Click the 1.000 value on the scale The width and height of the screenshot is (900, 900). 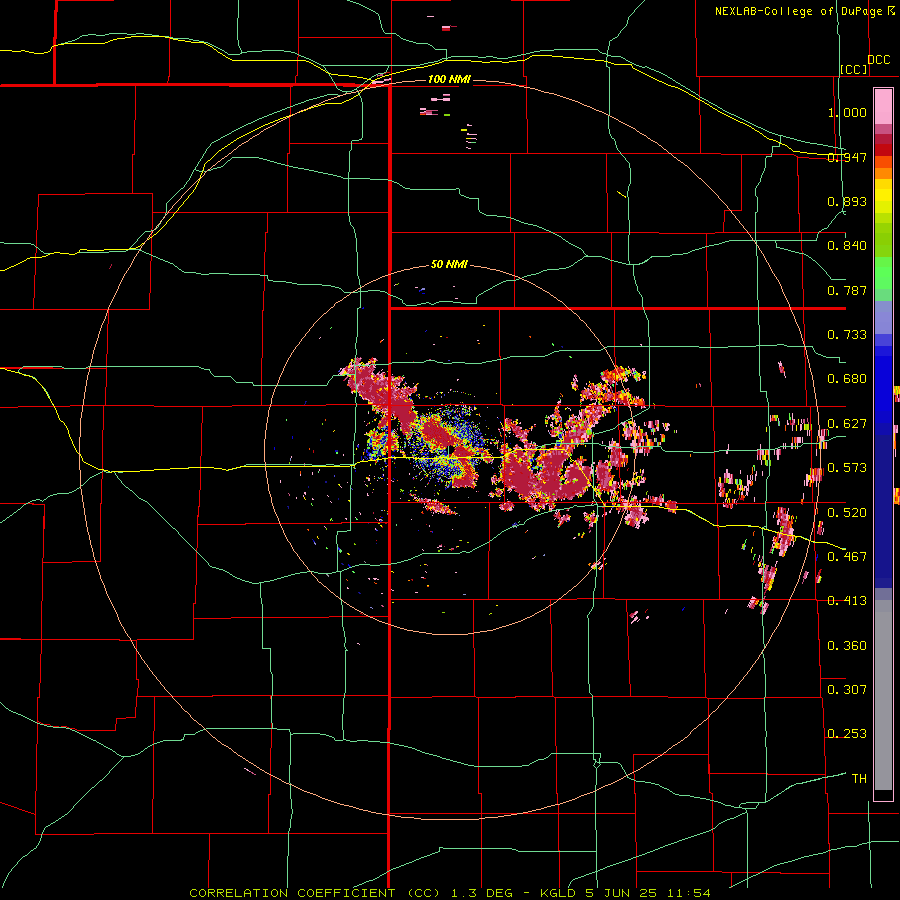pyautogui.click(x=847, y=112)
